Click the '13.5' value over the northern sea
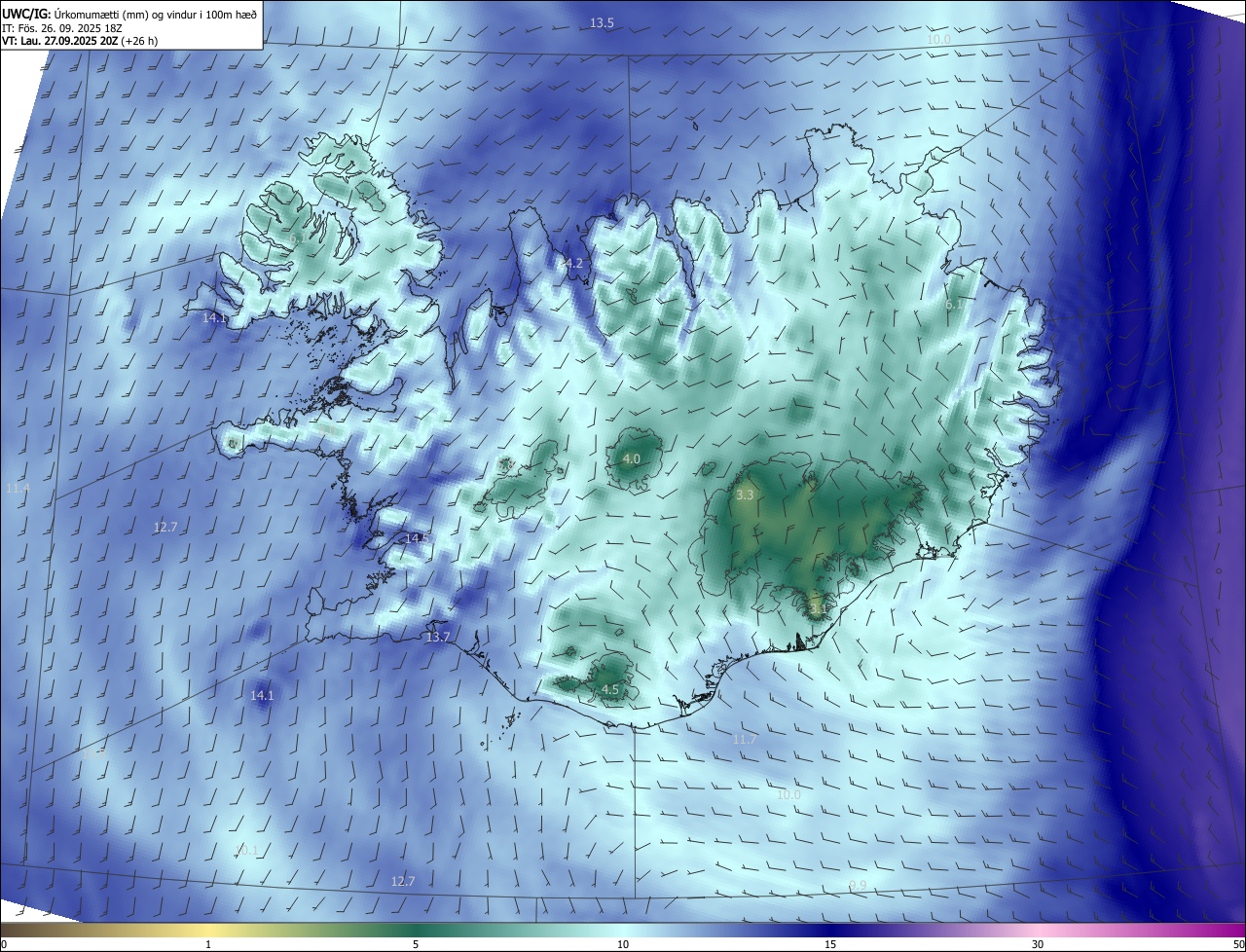This screenshot has width=1246, height=952. pyautogui.click(x=602, y=22)
